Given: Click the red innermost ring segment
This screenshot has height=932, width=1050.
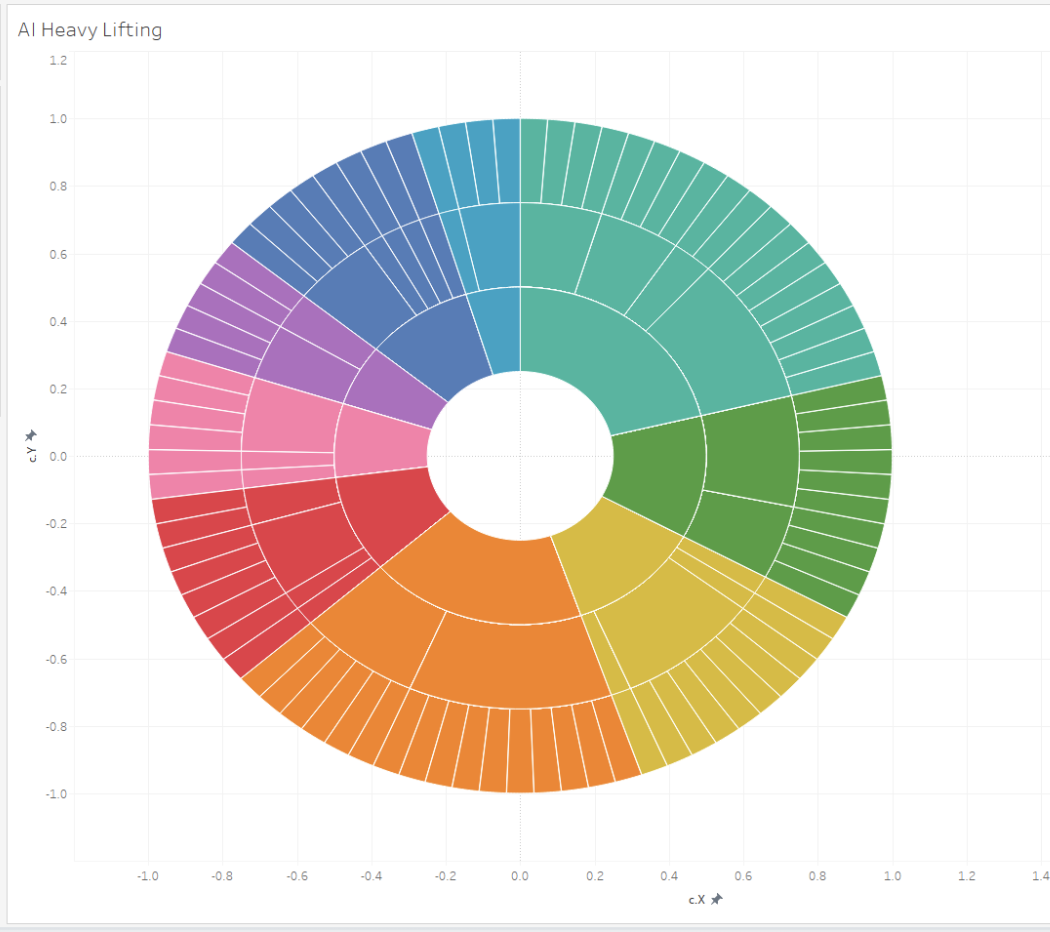Looking at the screenshot, I should tap(388, 512).
